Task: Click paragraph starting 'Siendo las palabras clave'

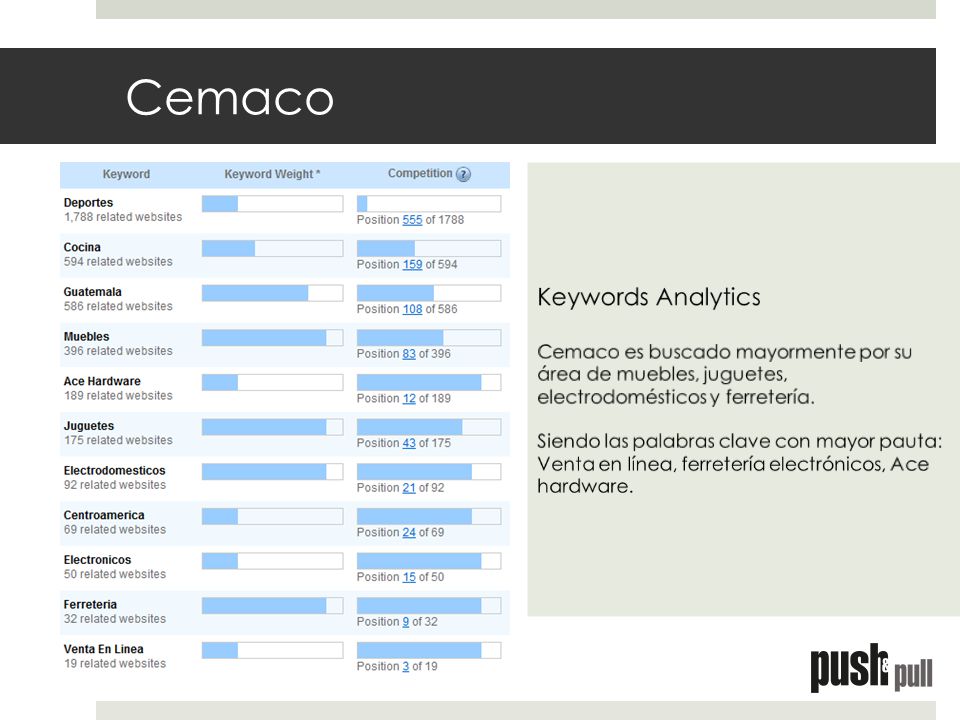Action: point(740,464)
